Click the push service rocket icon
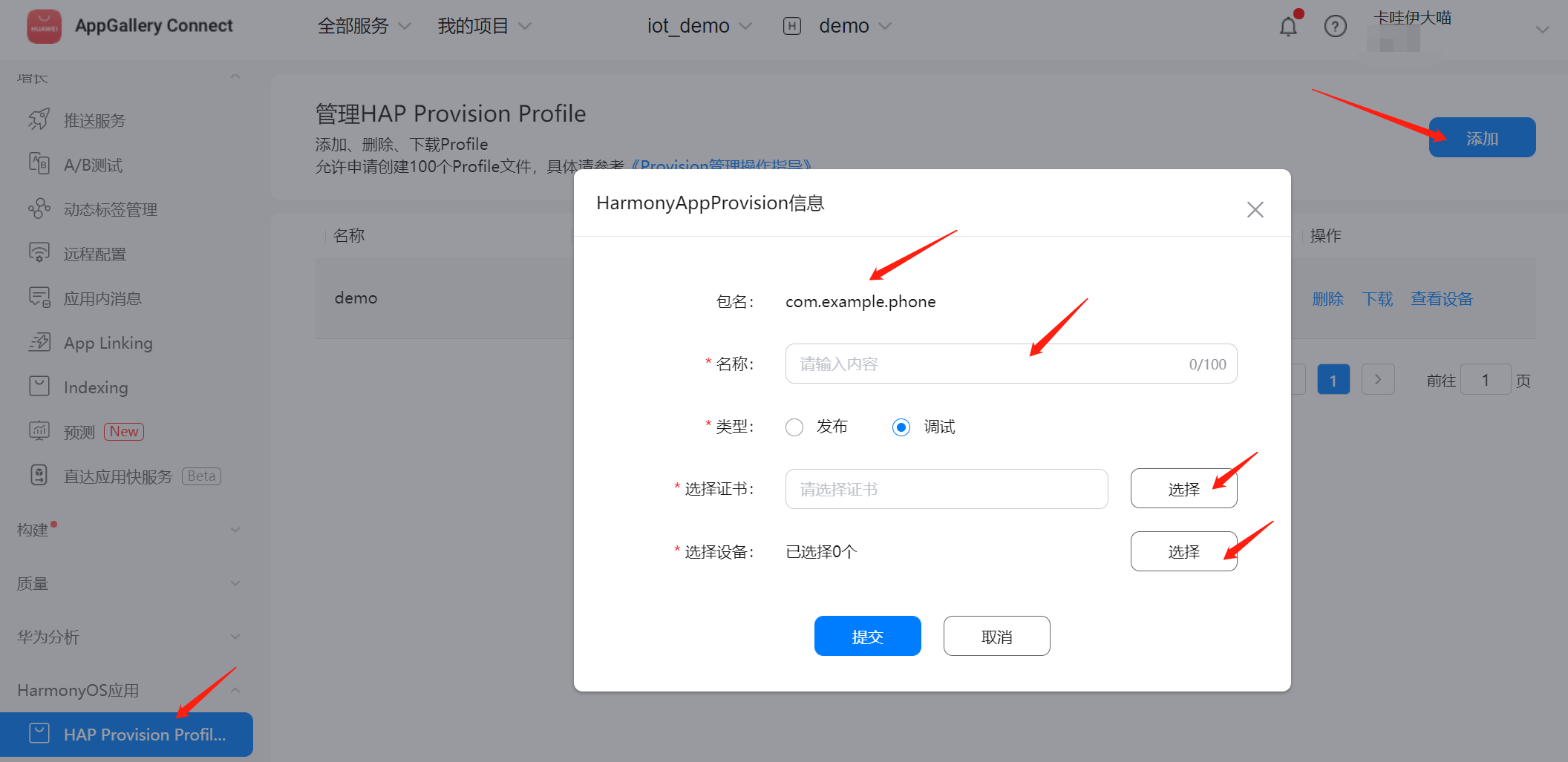The height and width of the screenshot is (762, 1568). (x=39, y=120)
